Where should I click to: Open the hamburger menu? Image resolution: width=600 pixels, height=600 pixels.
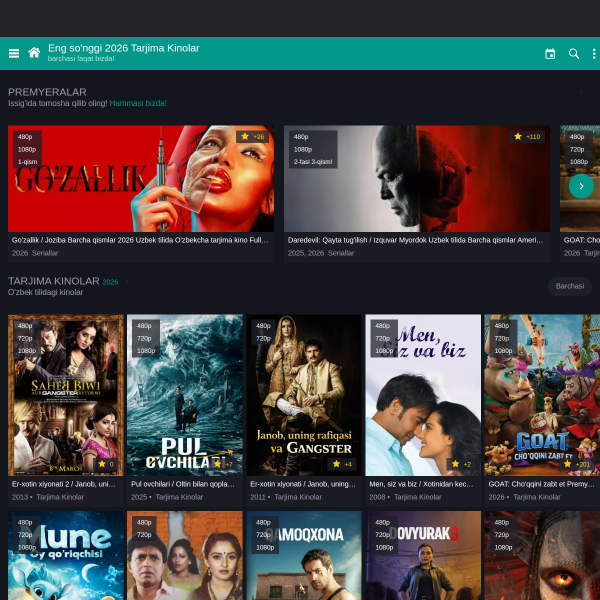coord(14,53)
